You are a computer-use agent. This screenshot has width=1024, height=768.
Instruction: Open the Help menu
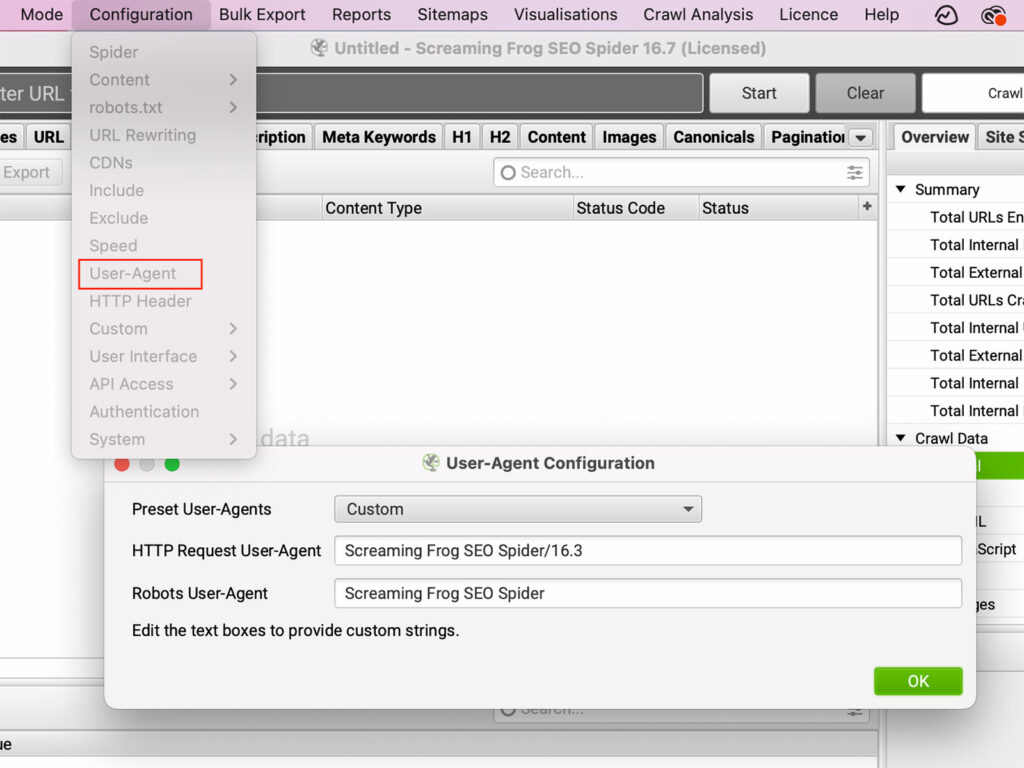[882, 14]
